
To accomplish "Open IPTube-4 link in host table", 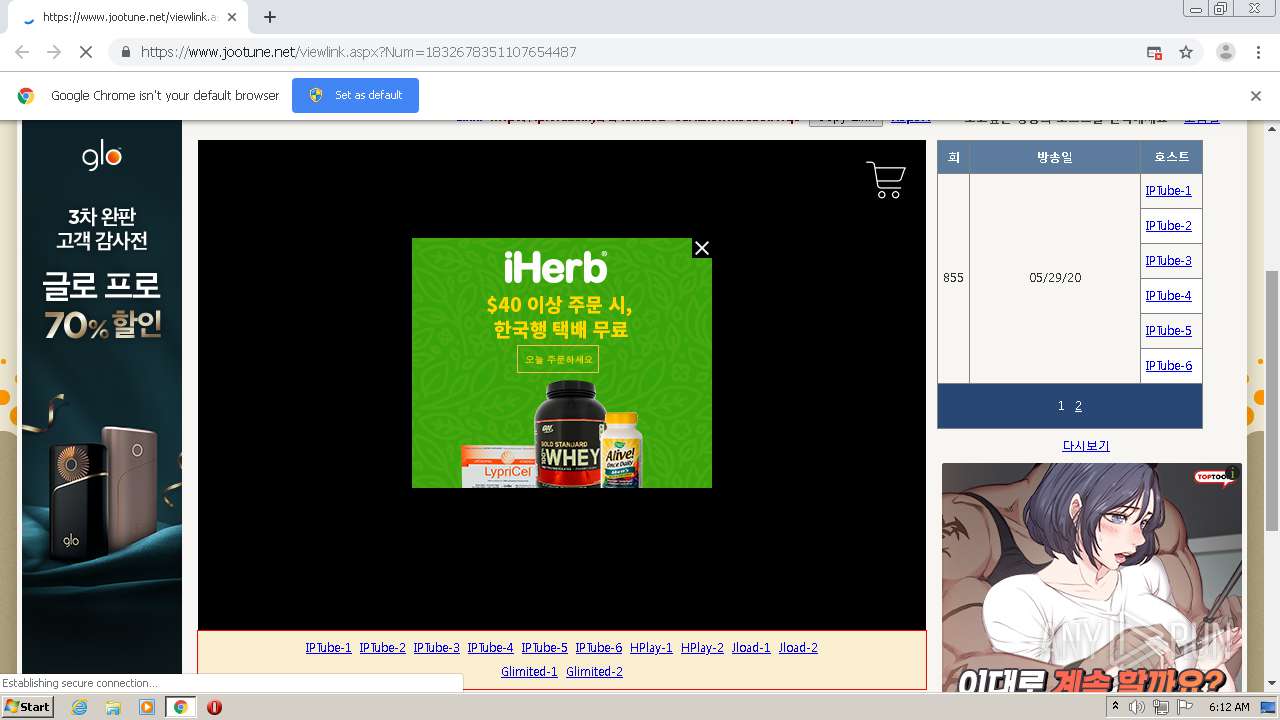I will tap(1168, 296).
